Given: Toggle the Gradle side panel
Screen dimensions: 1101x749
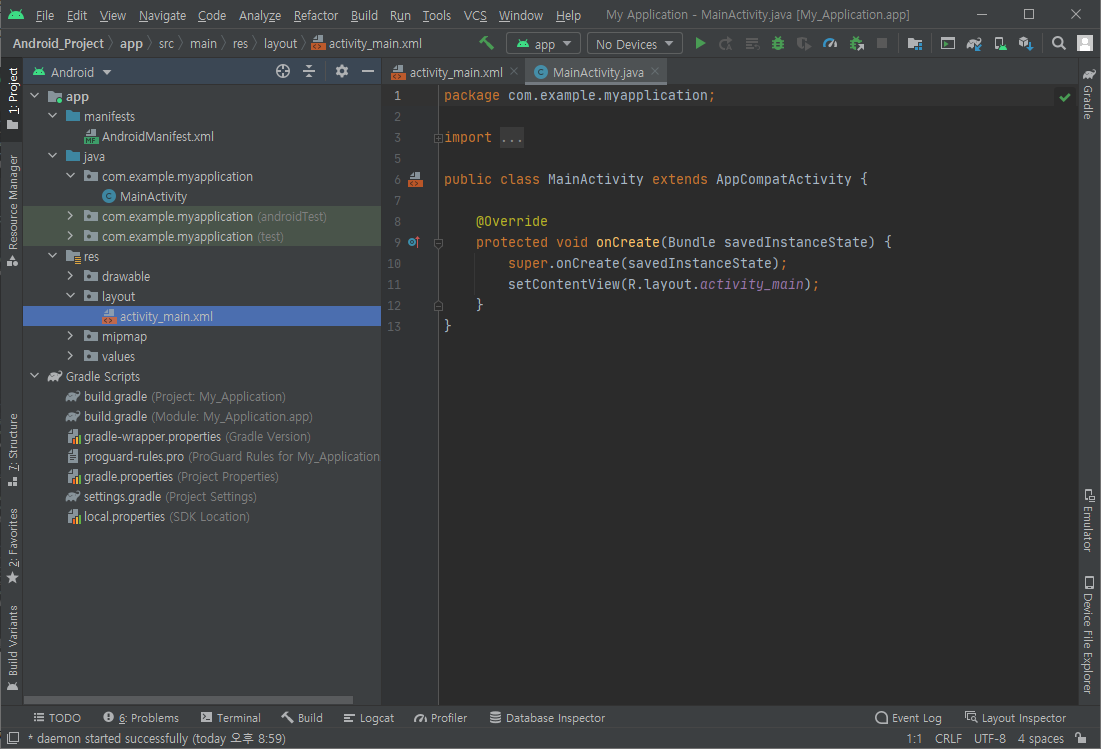Looking at the screenshot, I should (x=1088, y=93).
